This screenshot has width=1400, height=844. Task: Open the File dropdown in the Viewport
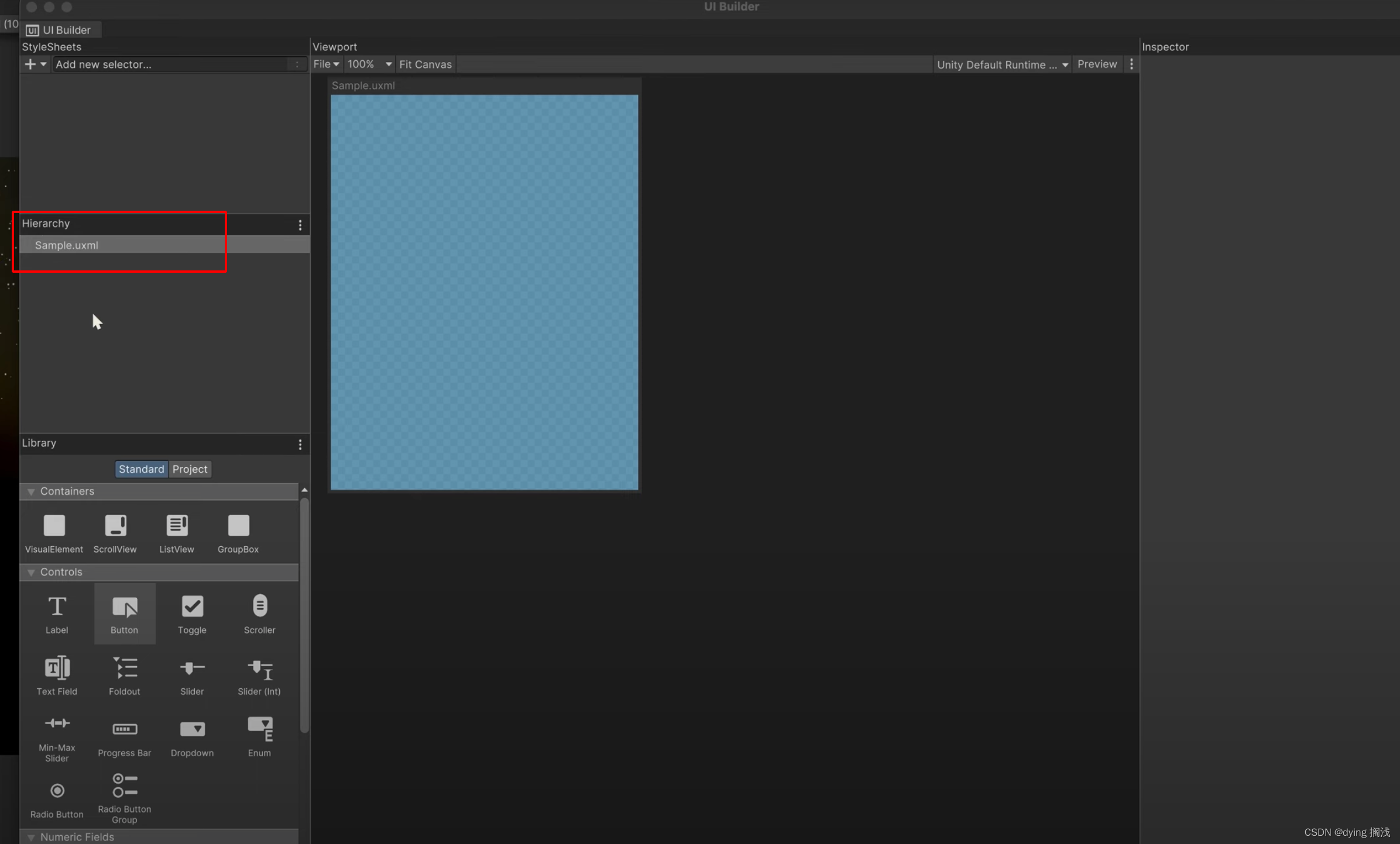point(325,64)
